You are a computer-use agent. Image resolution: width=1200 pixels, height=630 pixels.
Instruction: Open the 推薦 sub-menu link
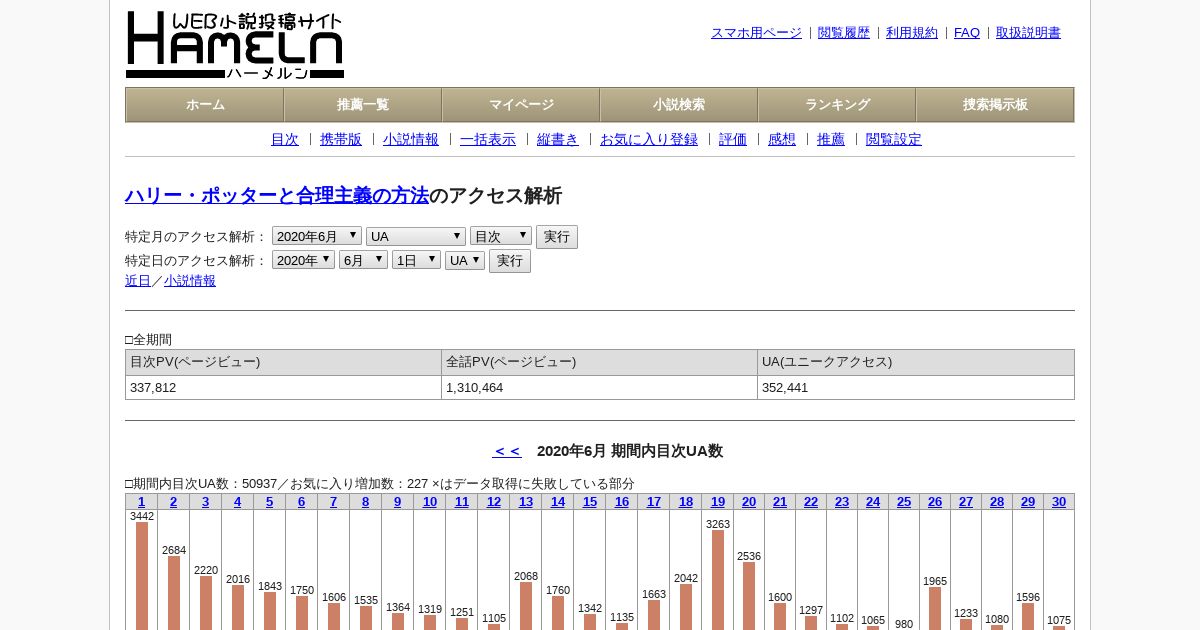(x=831, y=140)
